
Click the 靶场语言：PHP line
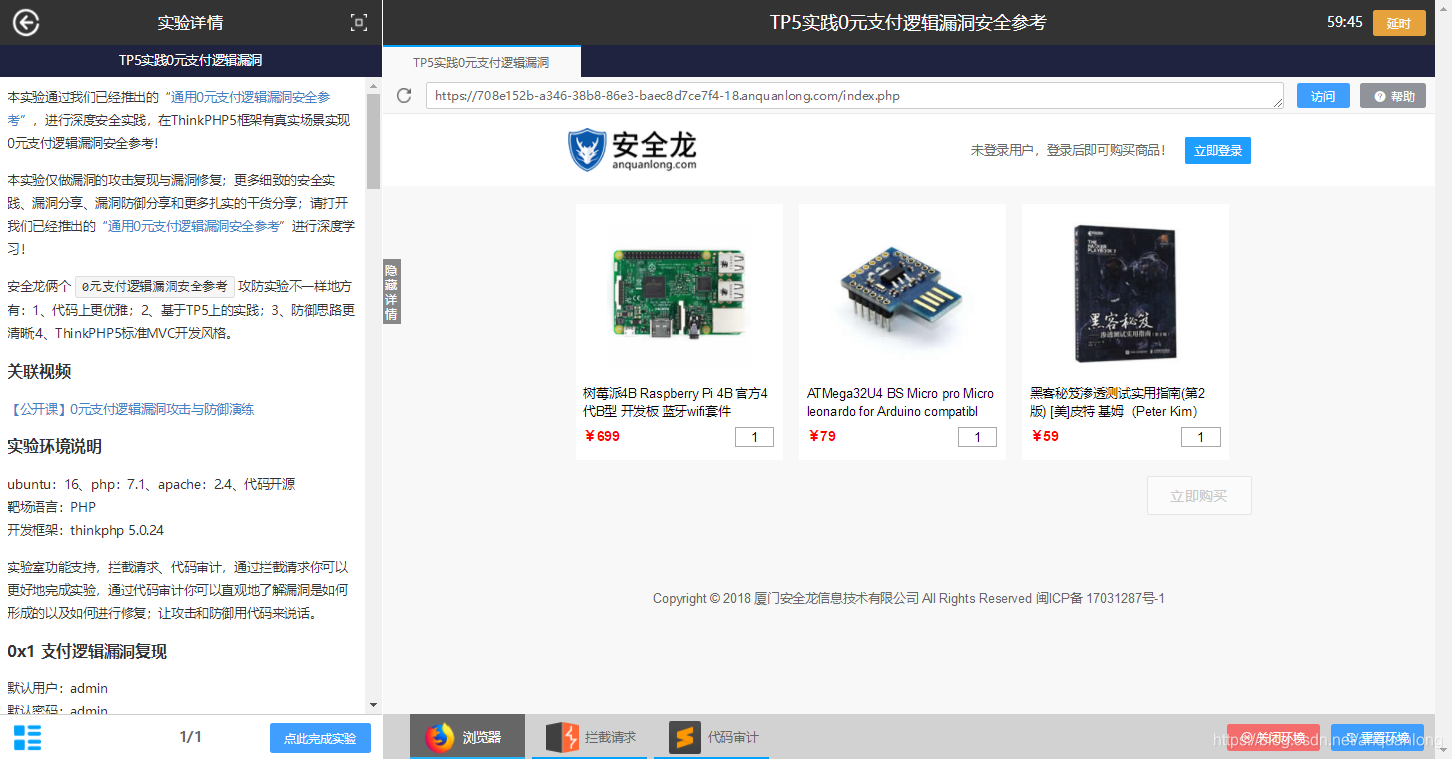[51, 507]
